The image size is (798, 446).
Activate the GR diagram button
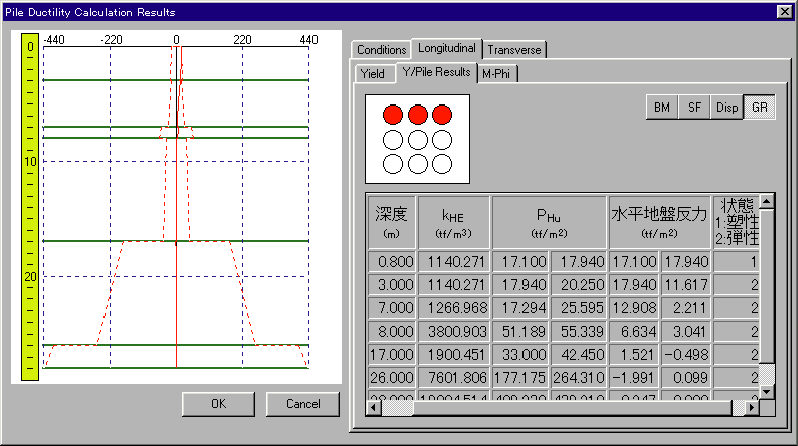pyautogui.click(x=760, y=108)
